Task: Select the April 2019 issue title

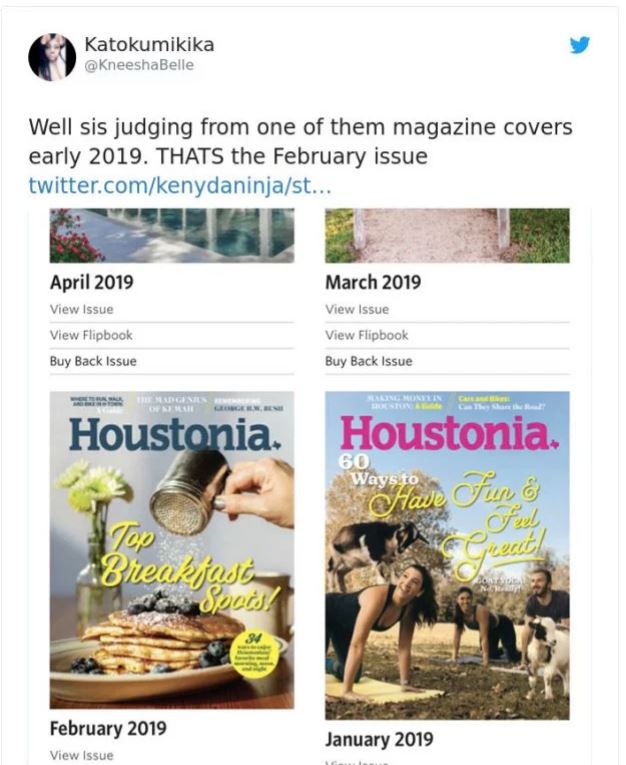Action: coord(91,283)
